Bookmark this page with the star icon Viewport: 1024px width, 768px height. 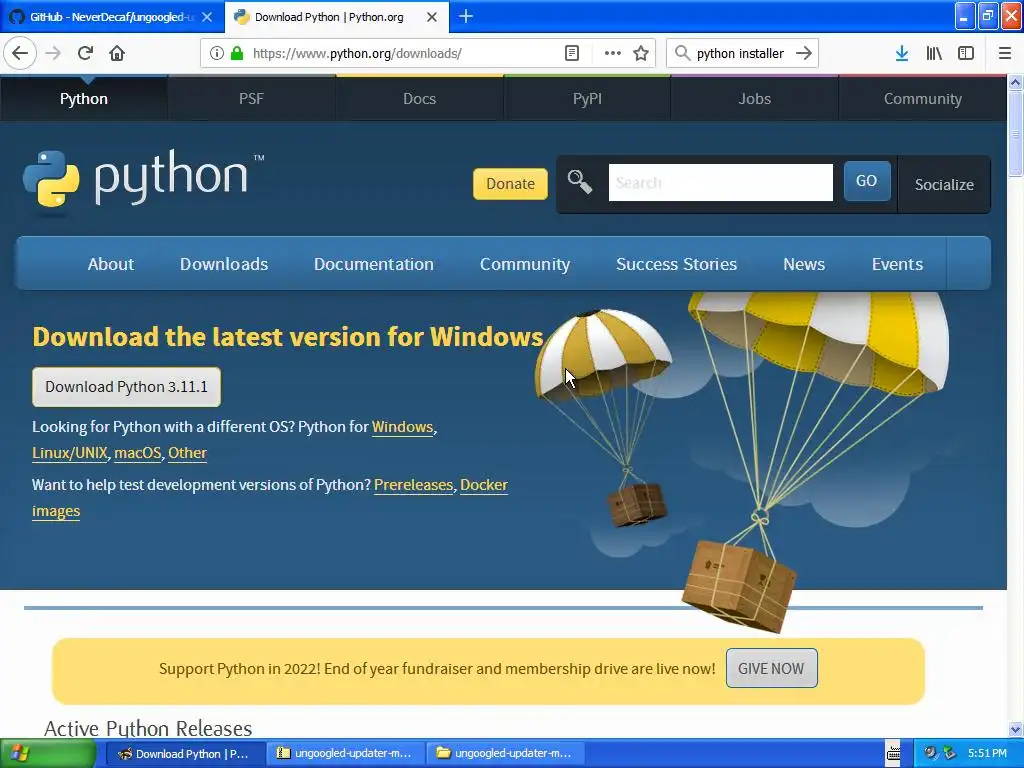[x=641, y=54]
